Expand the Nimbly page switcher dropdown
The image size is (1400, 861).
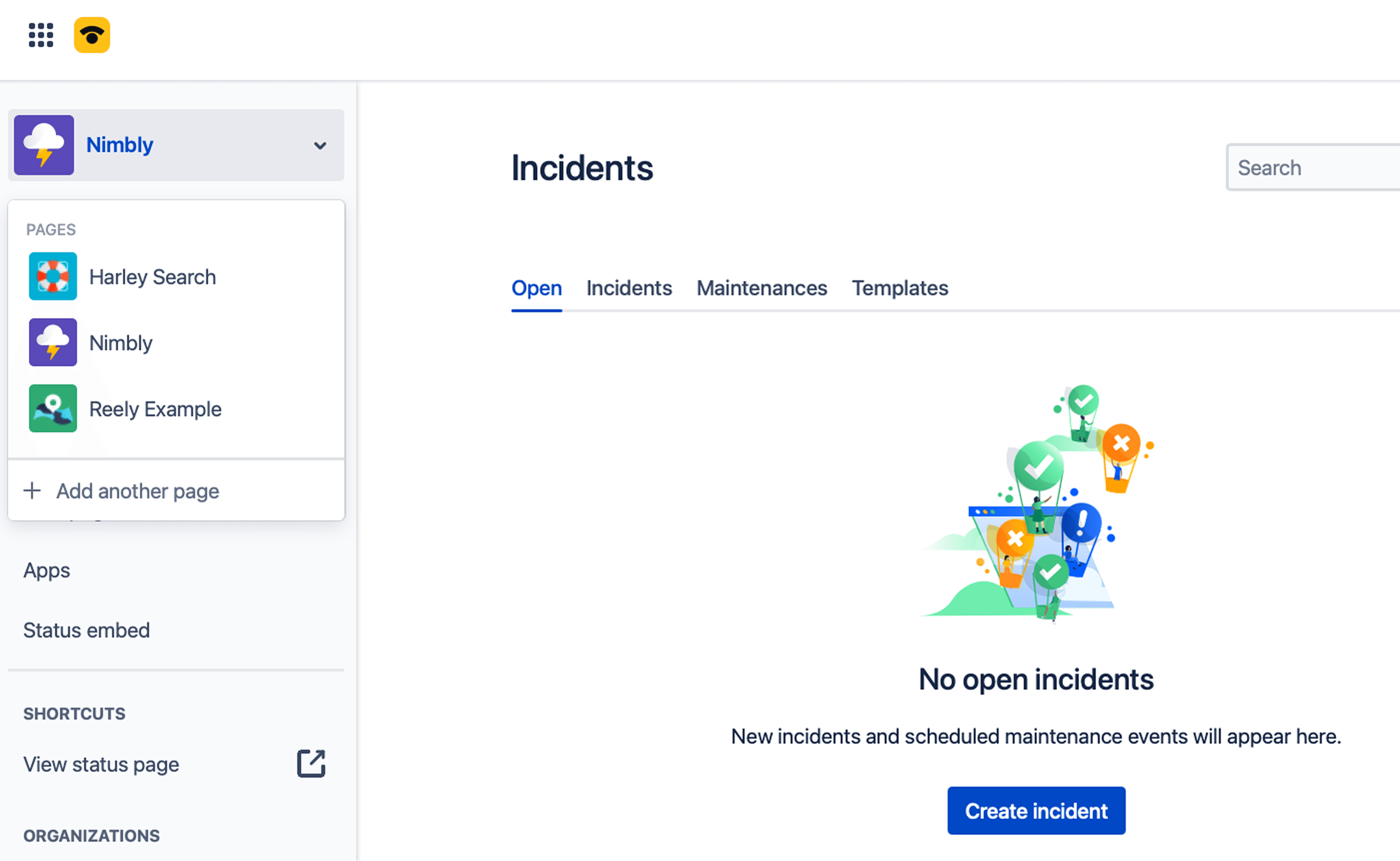[320, 146]
